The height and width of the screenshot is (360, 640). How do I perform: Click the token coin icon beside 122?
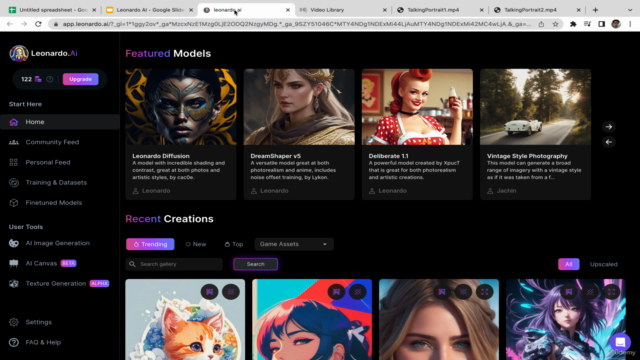pyautogui.click(x=38, y=79)
